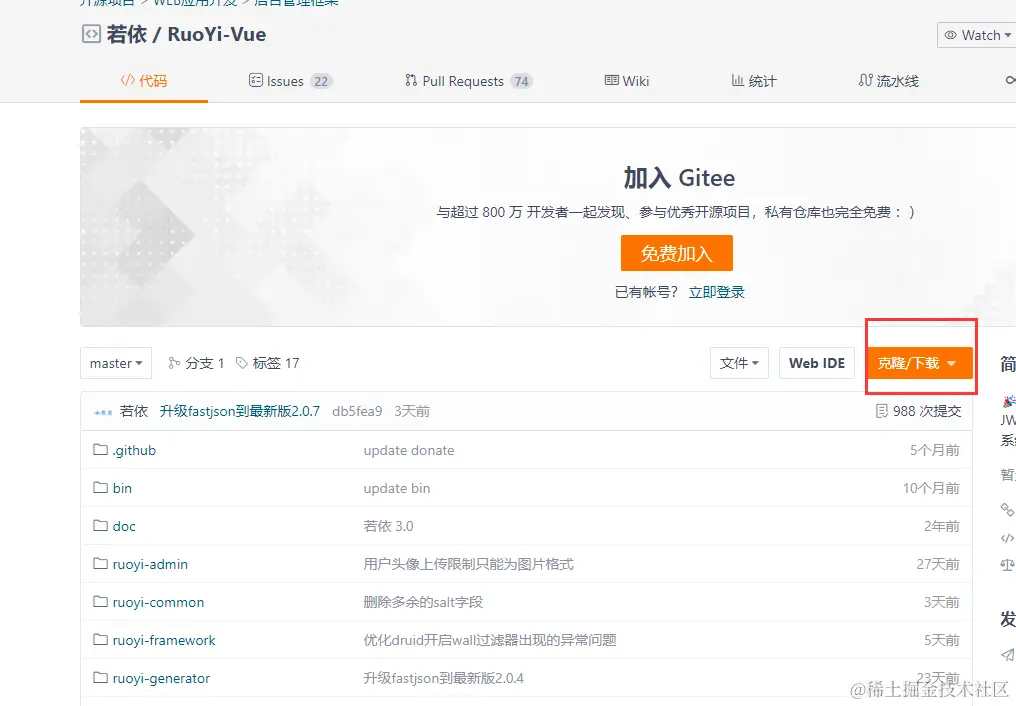Click the folder icon beside doc

(100, 525)
